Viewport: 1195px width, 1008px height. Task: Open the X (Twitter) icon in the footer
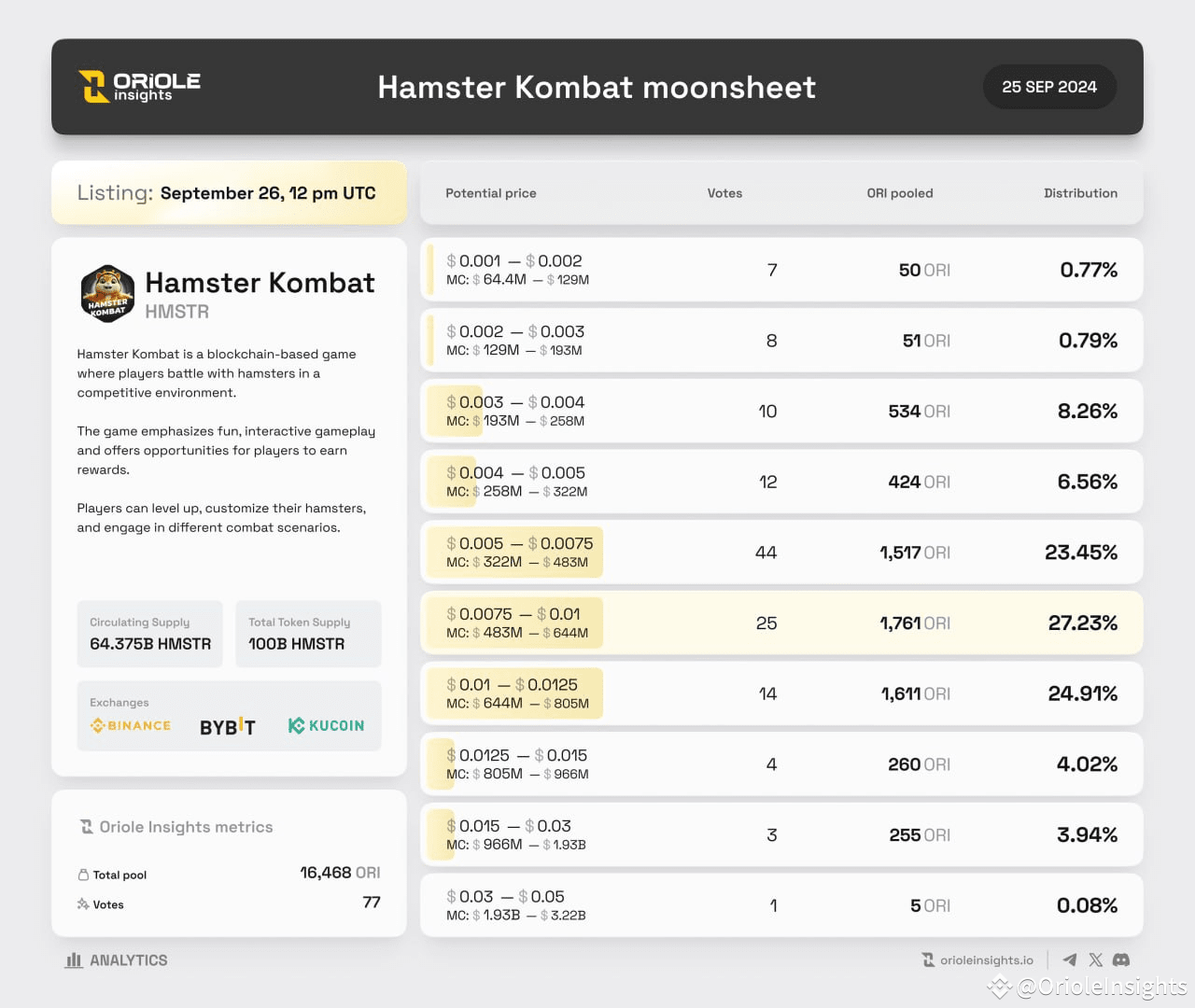coord(1095,959)
